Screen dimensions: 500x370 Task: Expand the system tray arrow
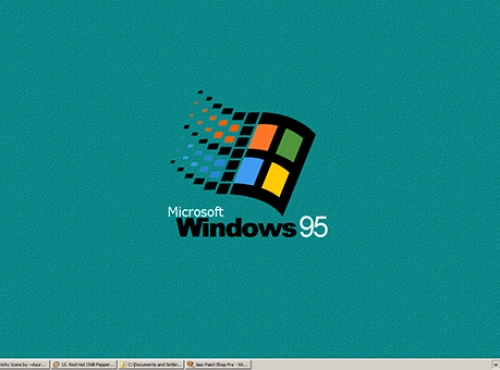(496, 365)
